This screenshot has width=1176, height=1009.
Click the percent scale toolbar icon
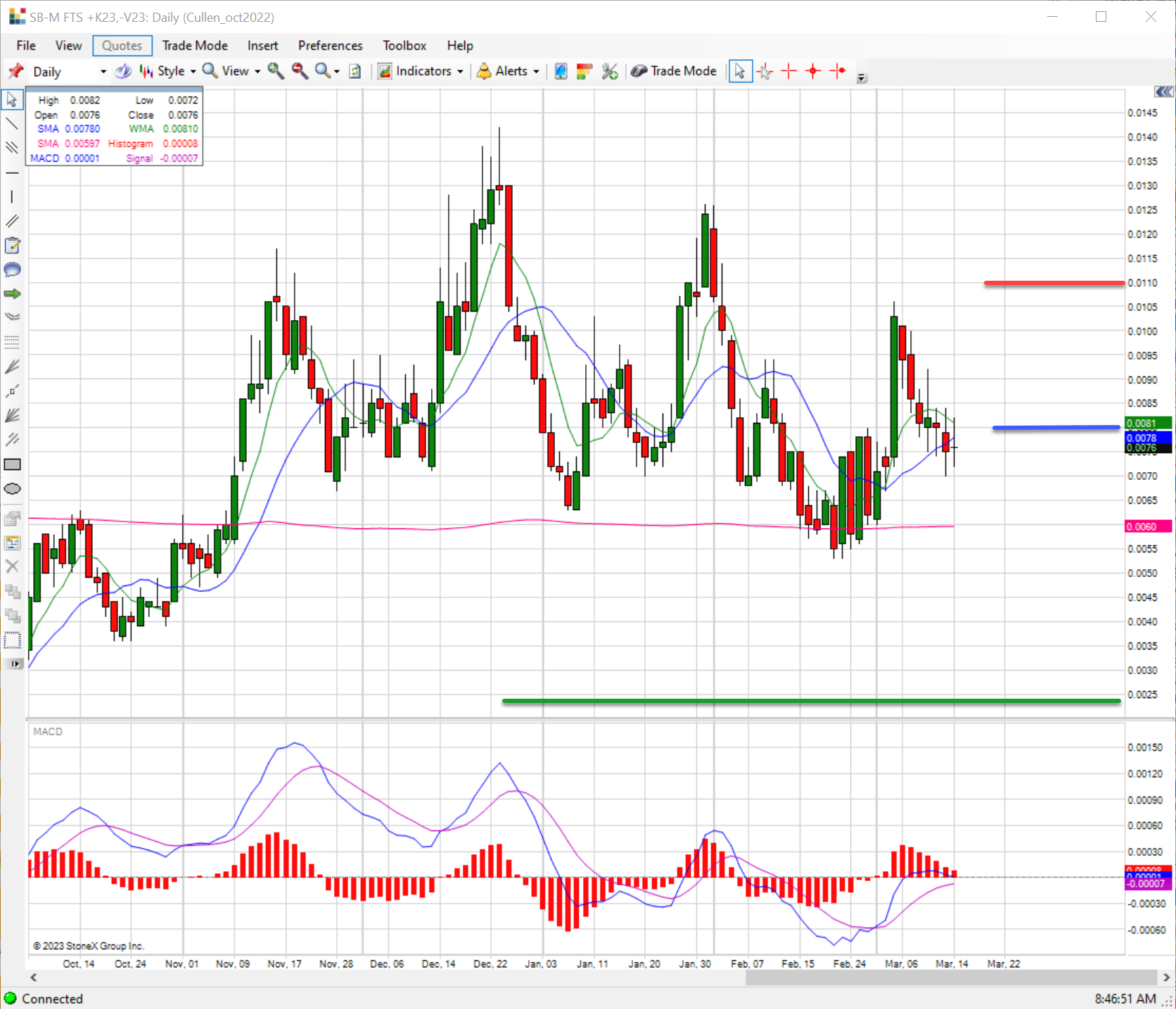point(610,71)
